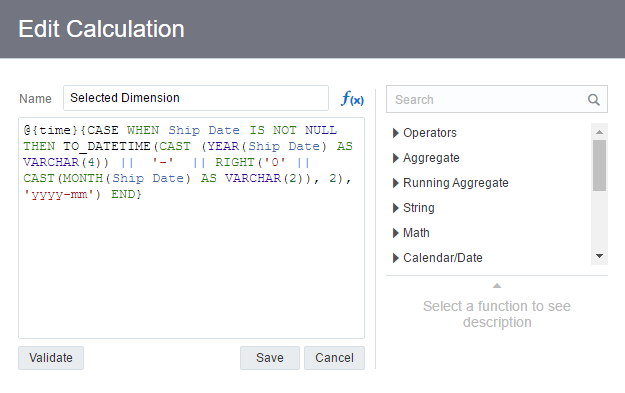Click the function list scrollbar thumb
Image resolution: width=625 pixels, height=393 pixels.
(599, 165)
